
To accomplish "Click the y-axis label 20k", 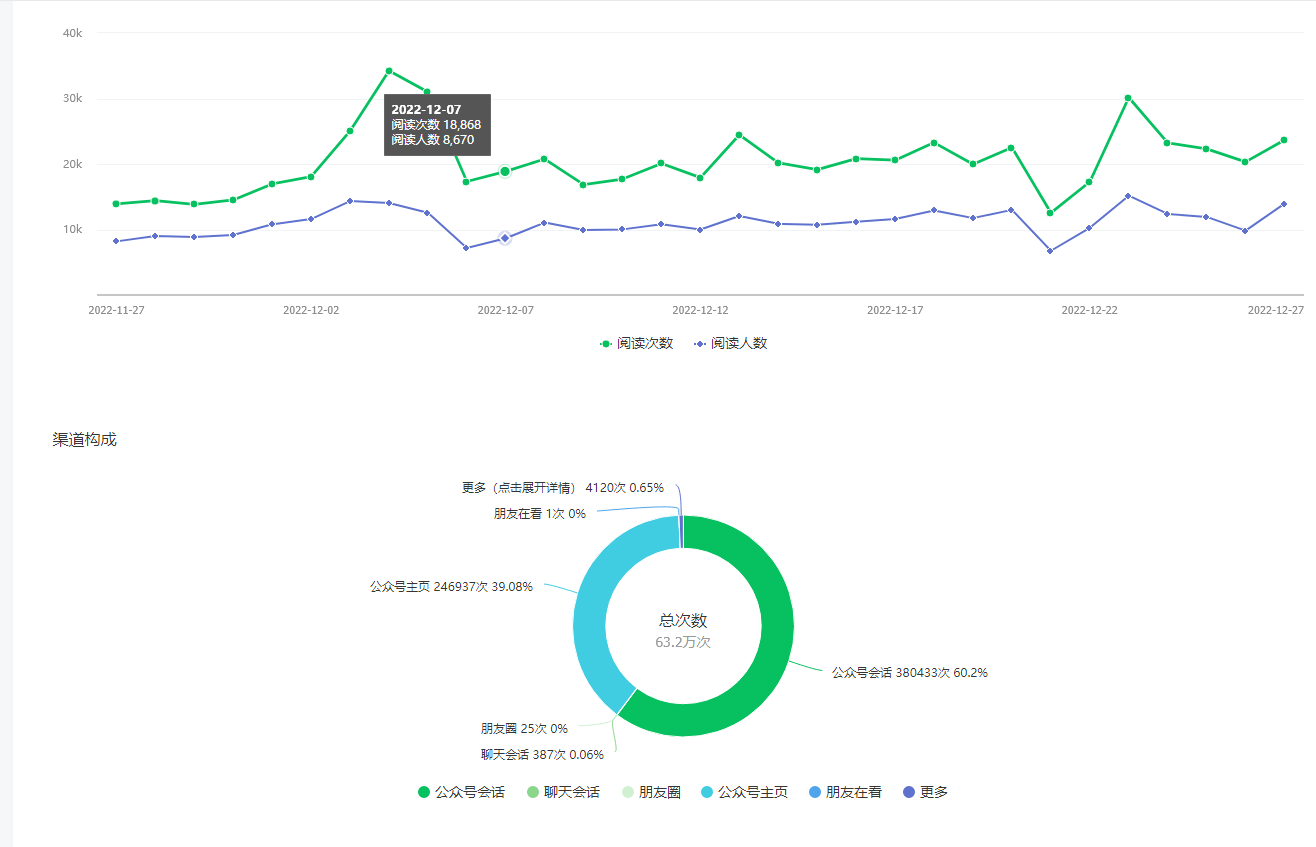I will pos(72,164).
